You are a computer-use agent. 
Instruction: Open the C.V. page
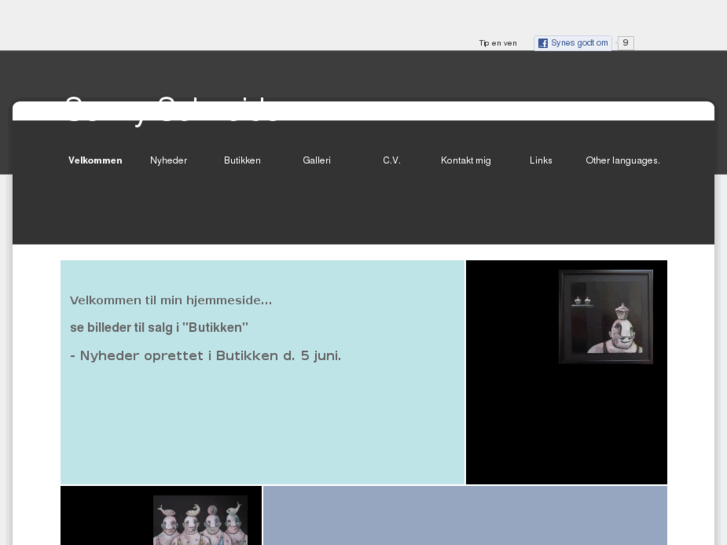pyautogui.click(x=392, y=160)
